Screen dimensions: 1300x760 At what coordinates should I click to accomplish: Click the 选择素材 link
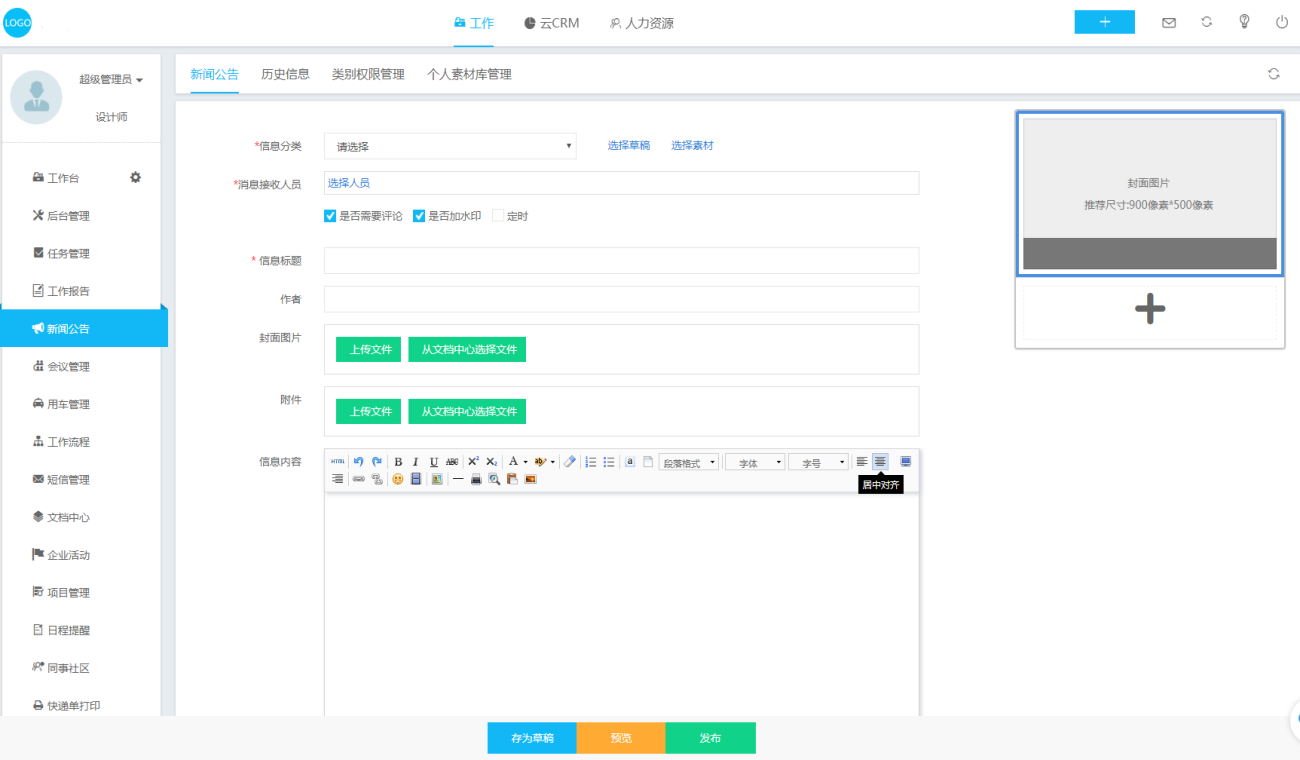pyautogui.click(x=692, y=146)
